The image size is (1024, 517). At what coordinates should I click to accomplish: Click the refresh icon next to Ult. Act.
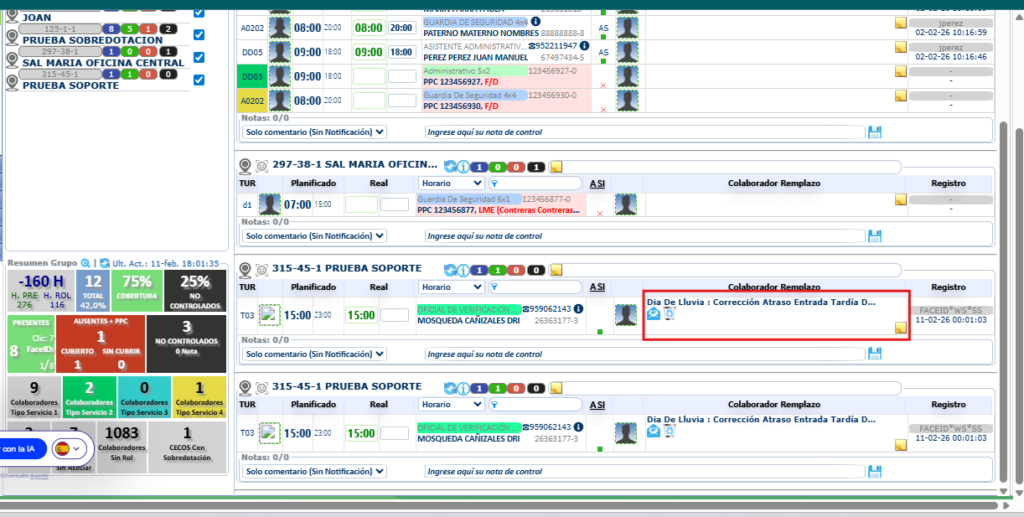pyautogui.click(x=104, y=262)
